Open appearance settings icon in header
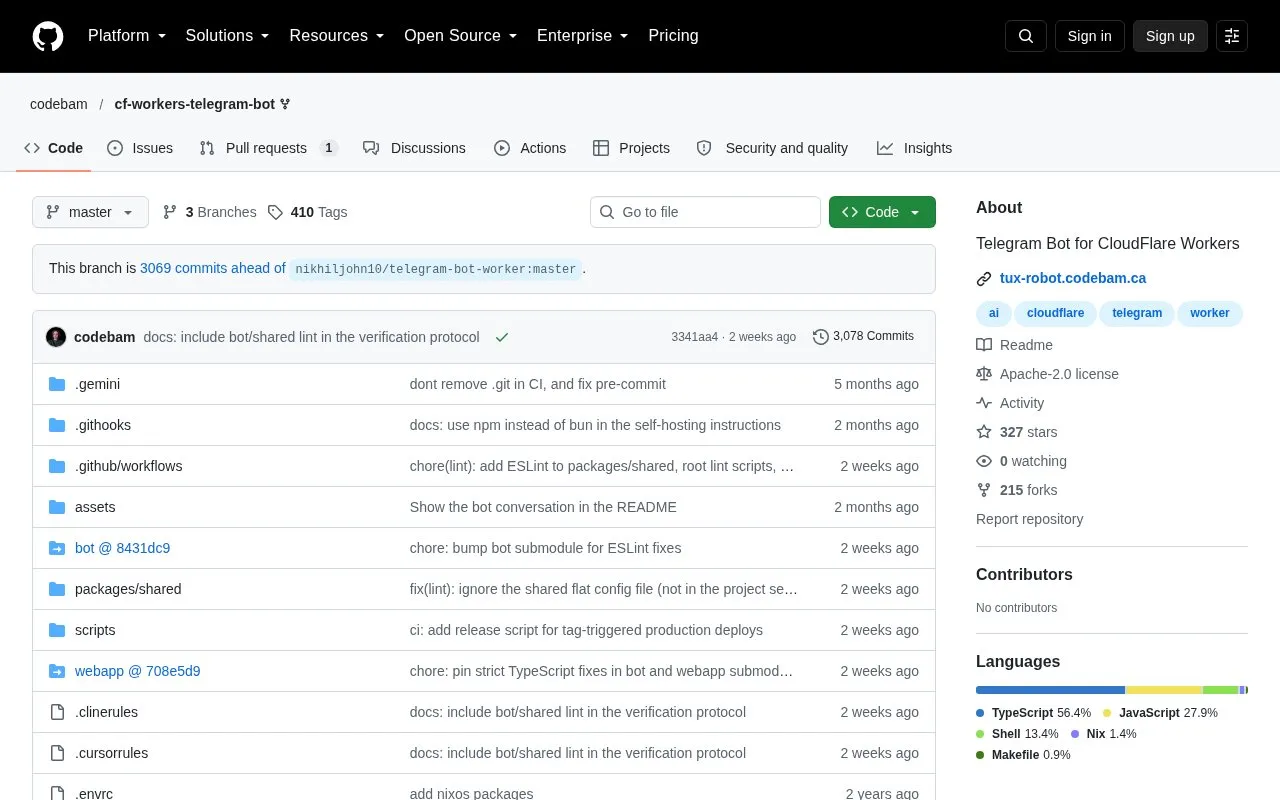 point(1232,36)
